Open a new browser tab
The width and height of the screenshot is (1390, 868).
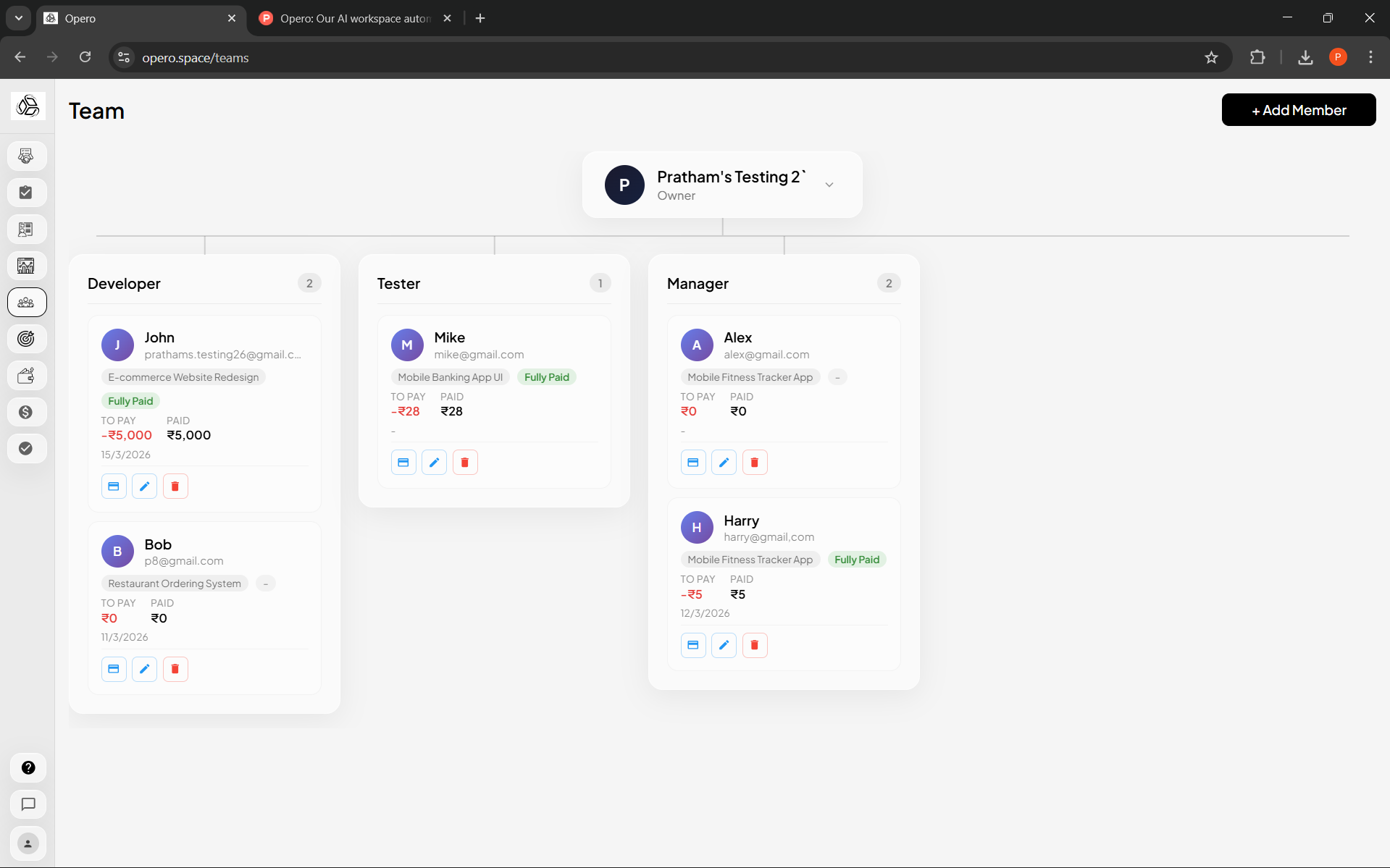480,18
